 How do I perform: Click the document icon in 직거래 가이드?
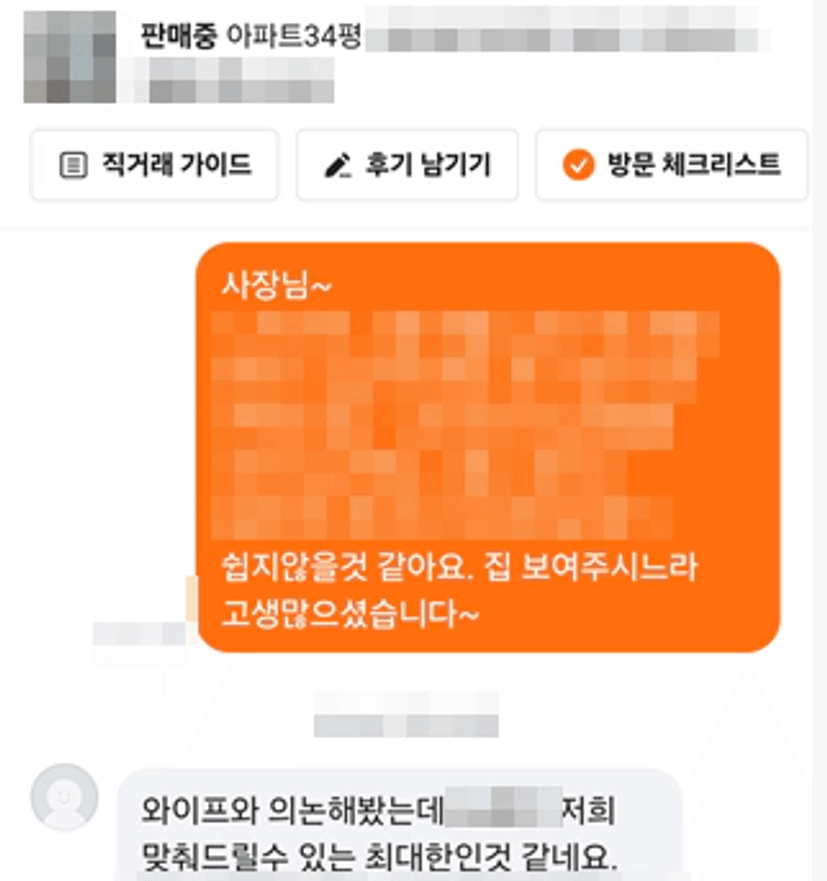74,165
